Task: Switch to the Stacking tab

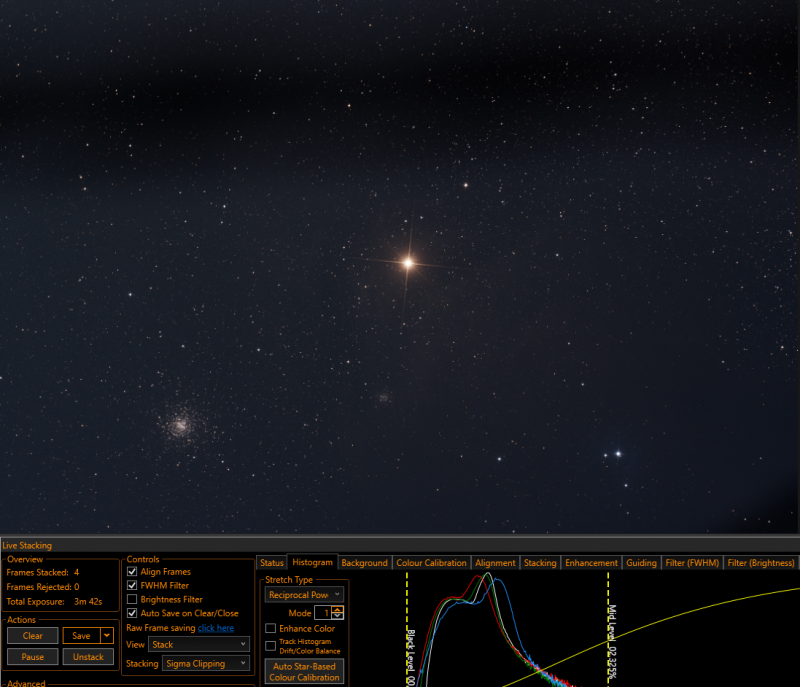Action: click(540, 563)
